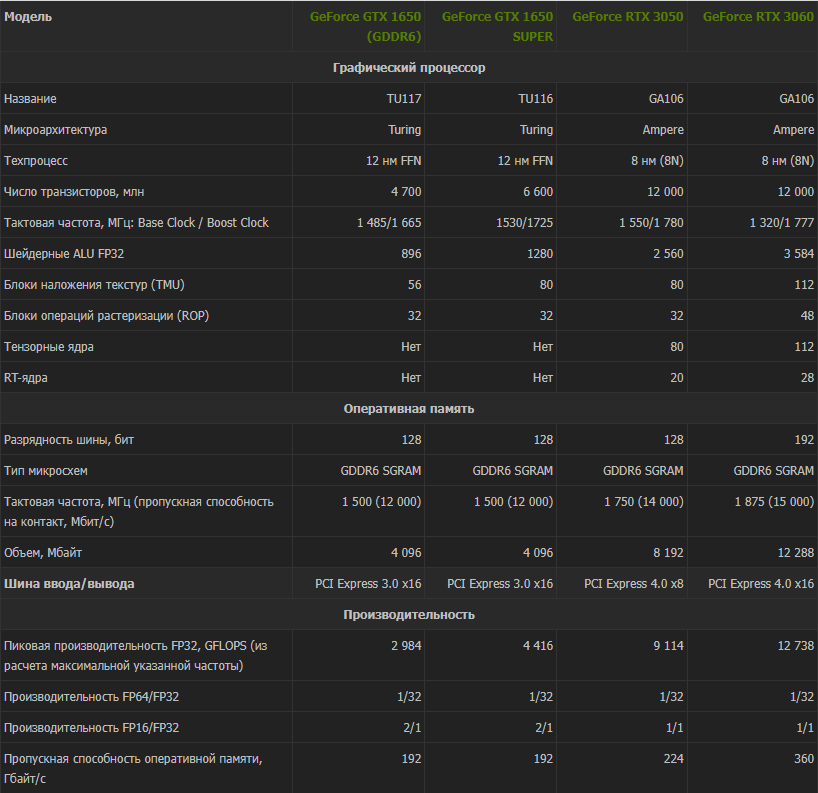Click the 'Разрядность шины, бит' label
Screen dimensions: 818x793
pyautogui.click(x=69, y=440)
